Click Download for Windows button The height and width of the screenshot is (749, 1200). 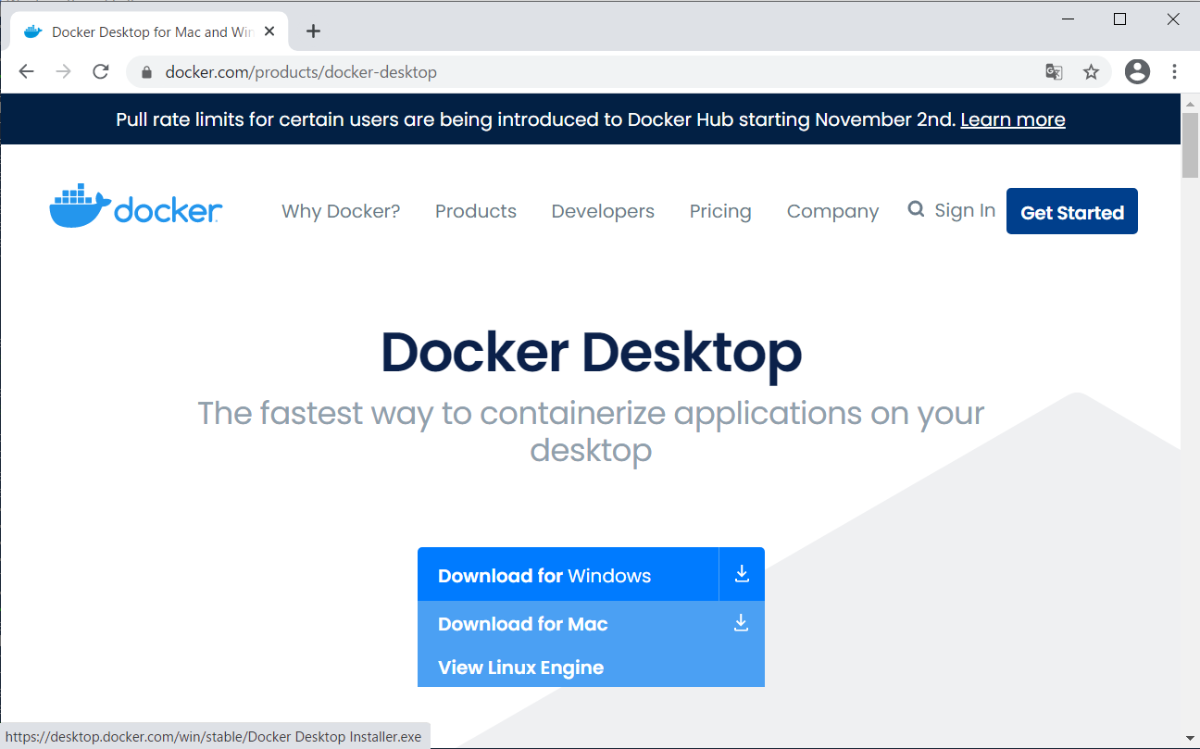[568, 574]
